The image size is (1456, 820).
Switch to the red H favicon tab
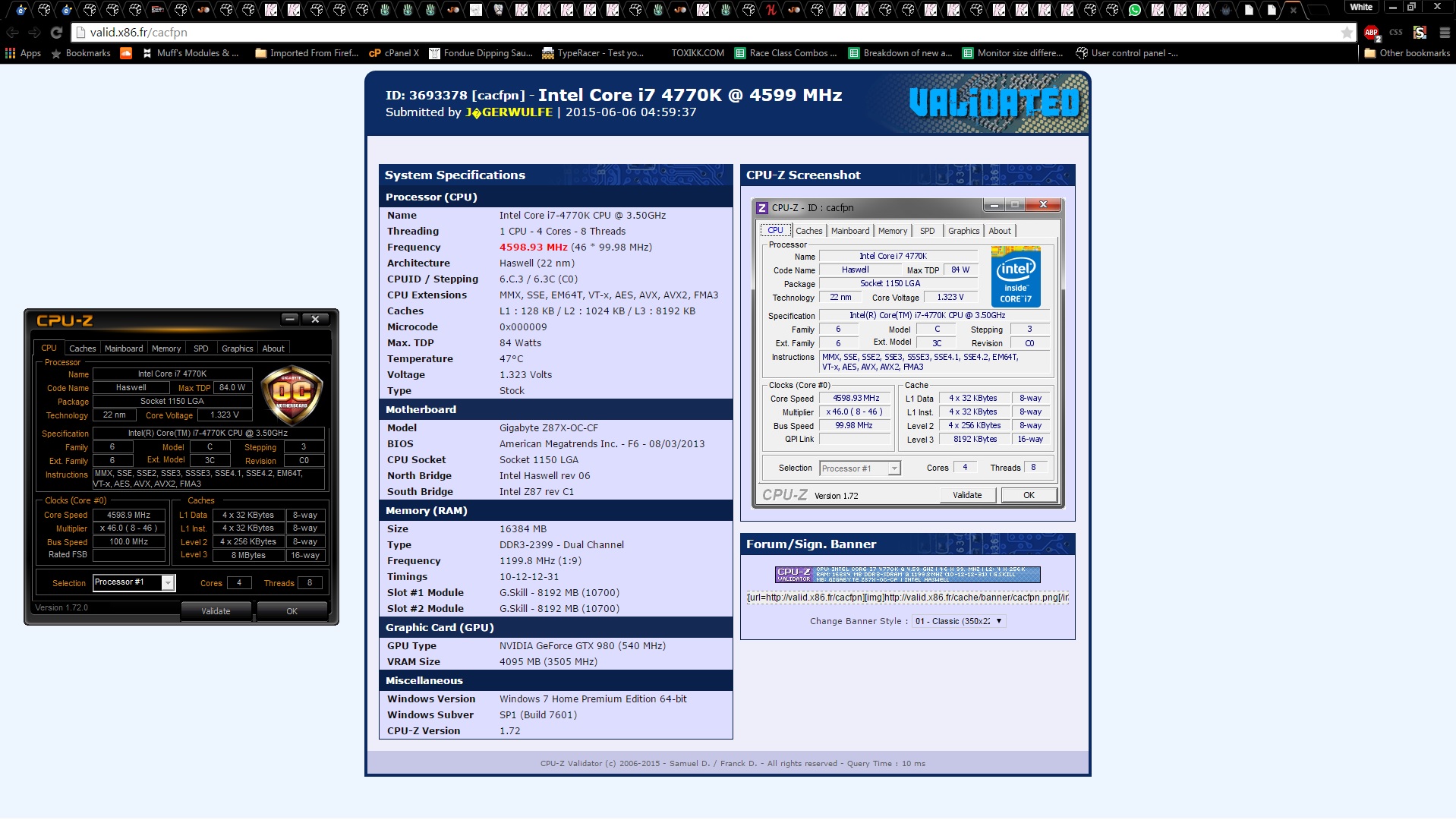[x=771, y=10]
